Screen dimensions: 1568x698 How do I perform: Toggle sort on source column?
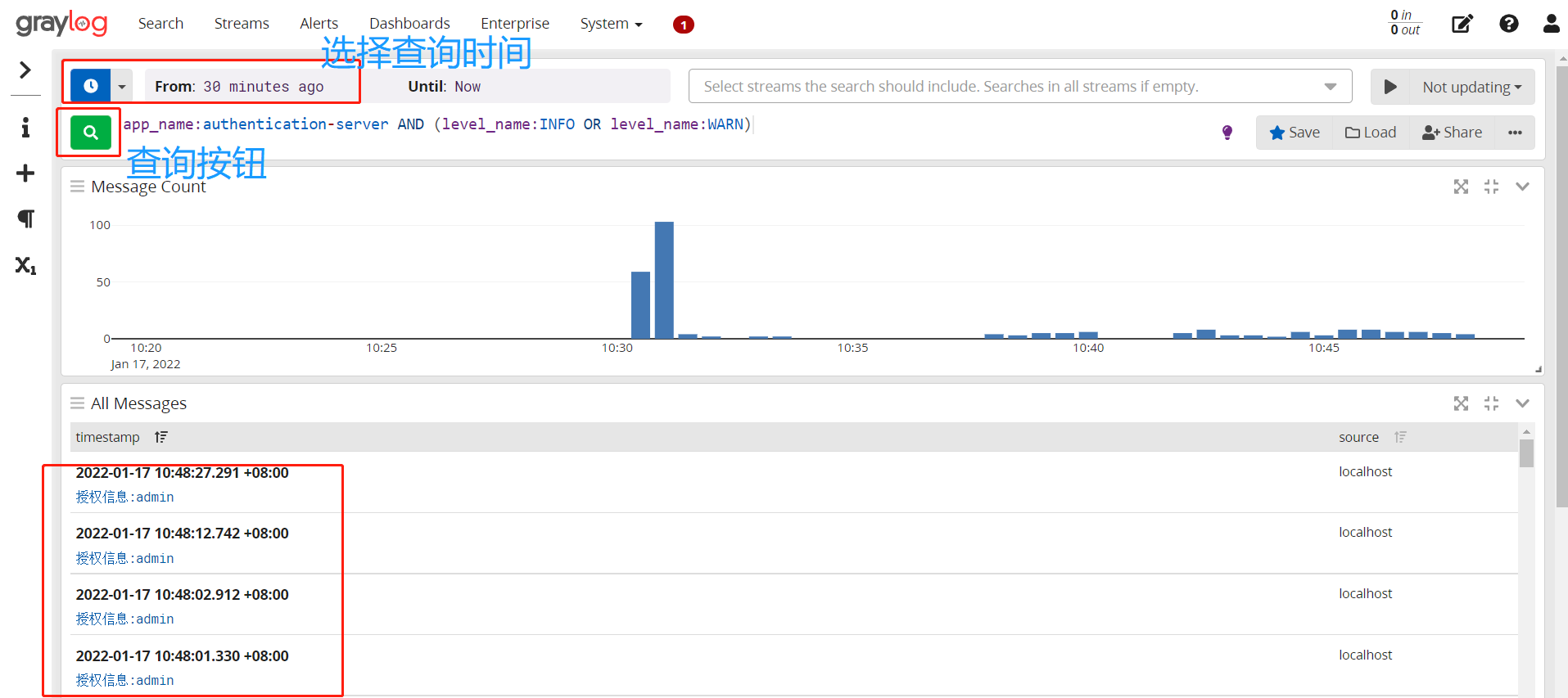coord(1401,437)
